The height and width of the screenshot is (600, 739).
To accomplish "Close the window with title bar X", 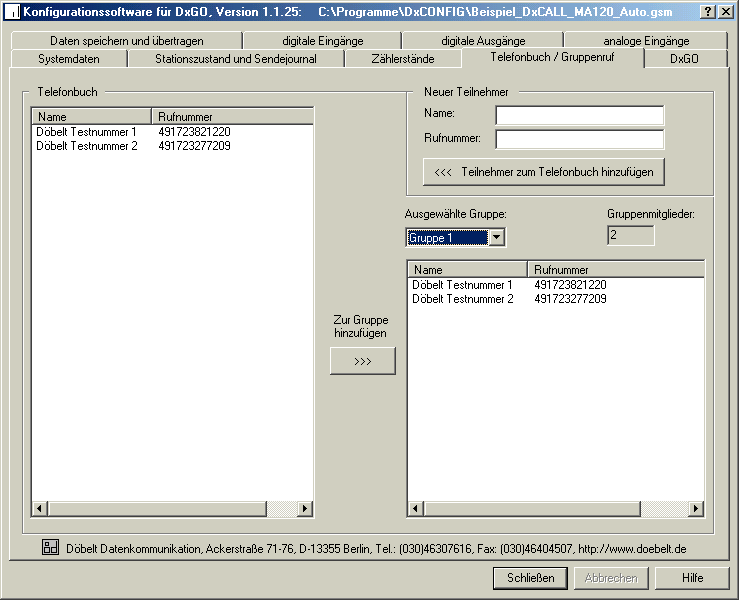I will point(725,12).
